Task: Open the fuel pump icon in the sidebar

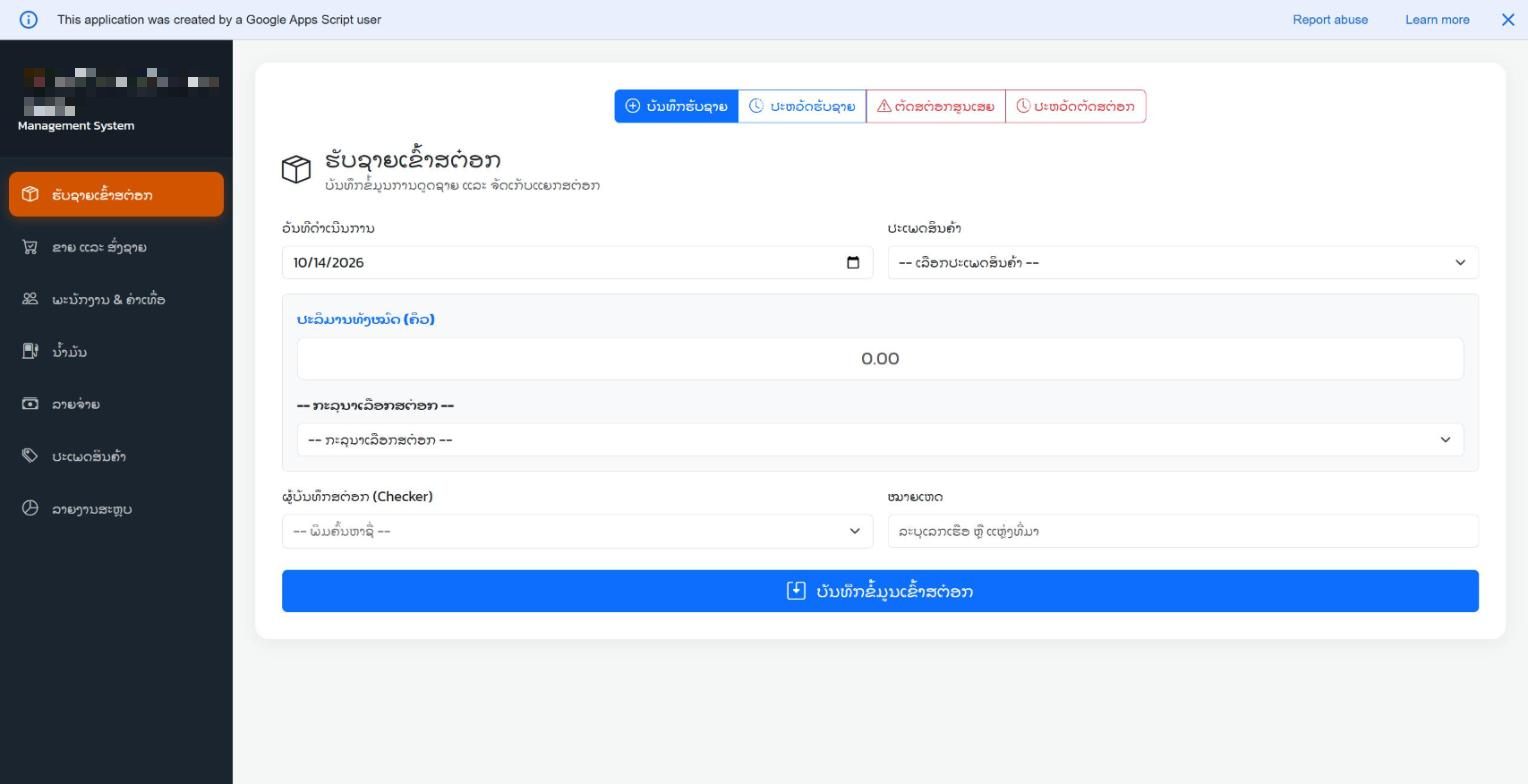Action: coord(30,351)
